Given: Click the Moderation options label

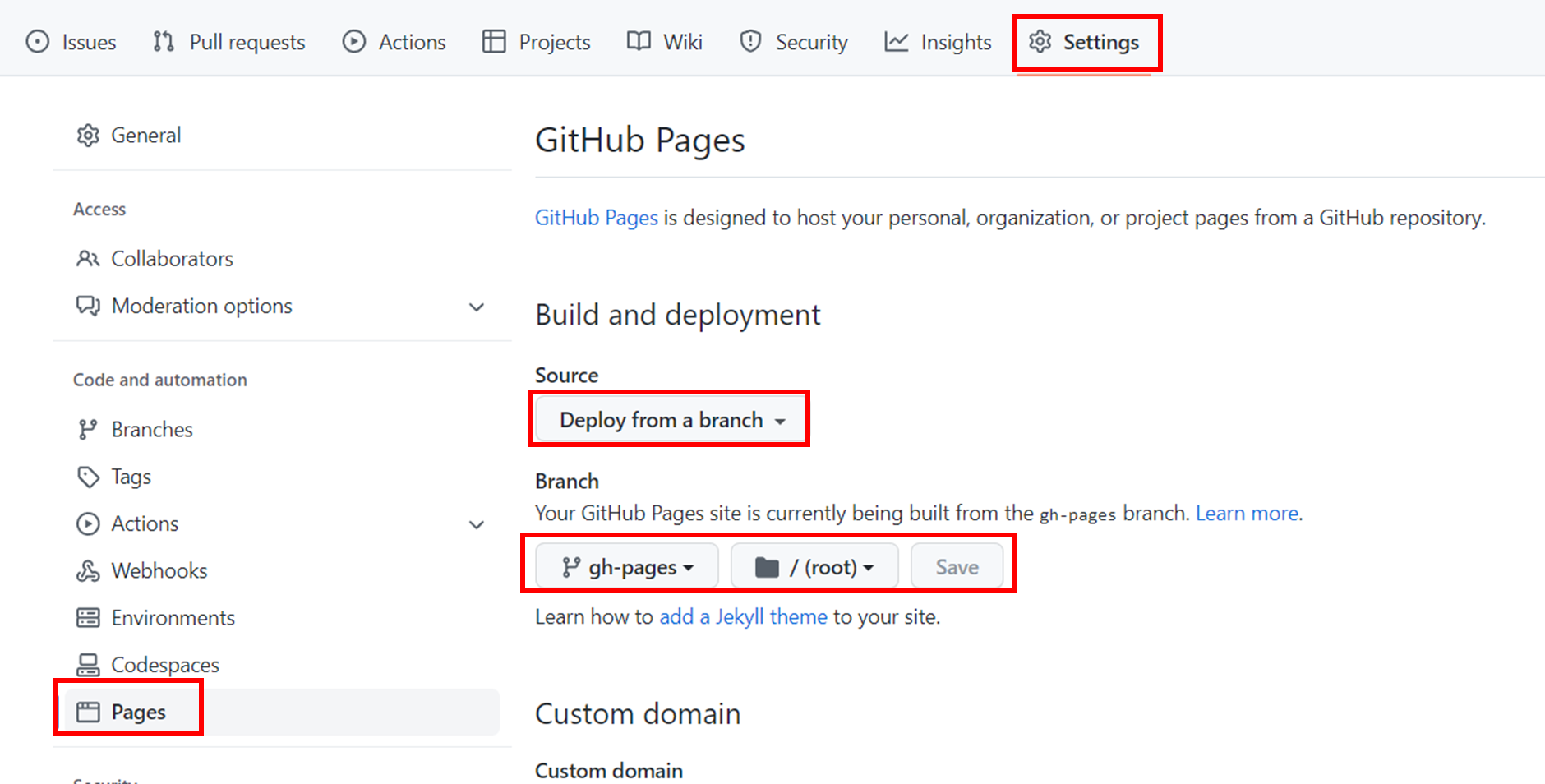Looking at the screenshot, I should [202, 306].
